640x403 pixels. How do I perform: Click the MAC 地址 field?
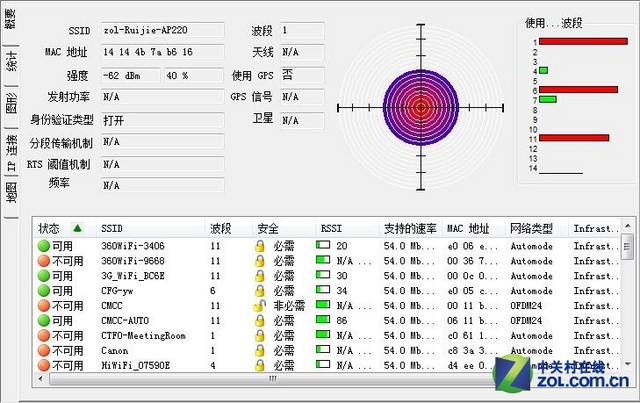(162, 52)
